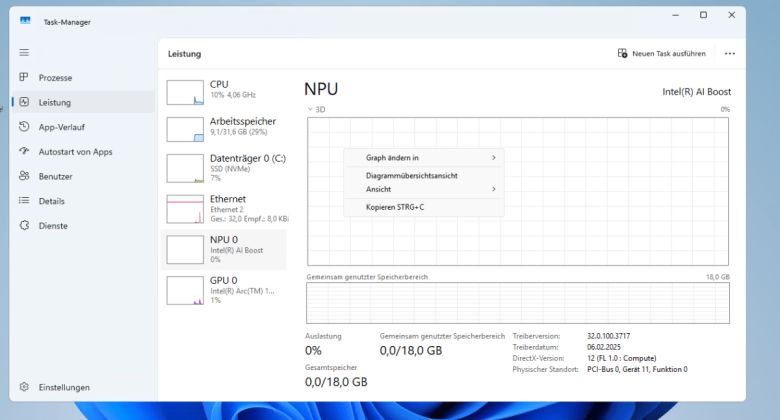Open Benutzer via the users icon
The width and height of the screenshot is (780, 420).
tap(24, 176)
